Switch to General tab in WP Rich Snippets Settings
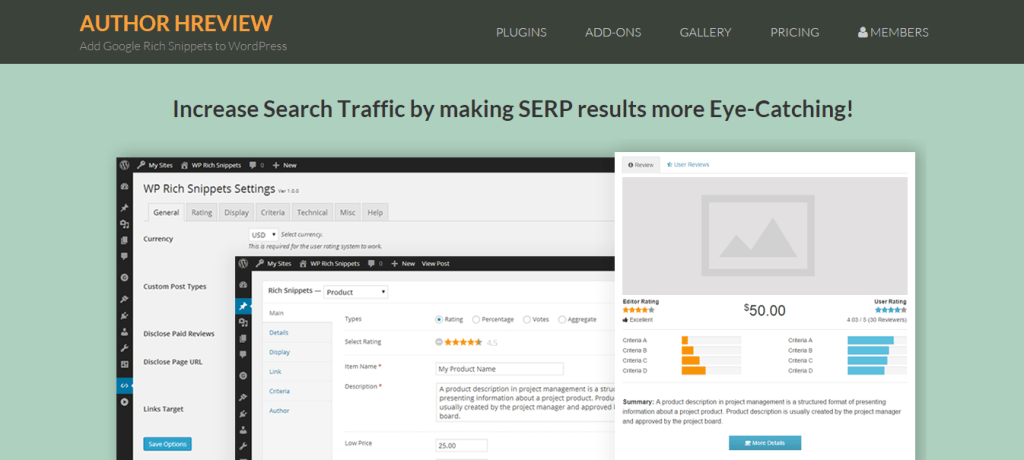Screen dimensions: 1024x460 (x=166, y=212)
